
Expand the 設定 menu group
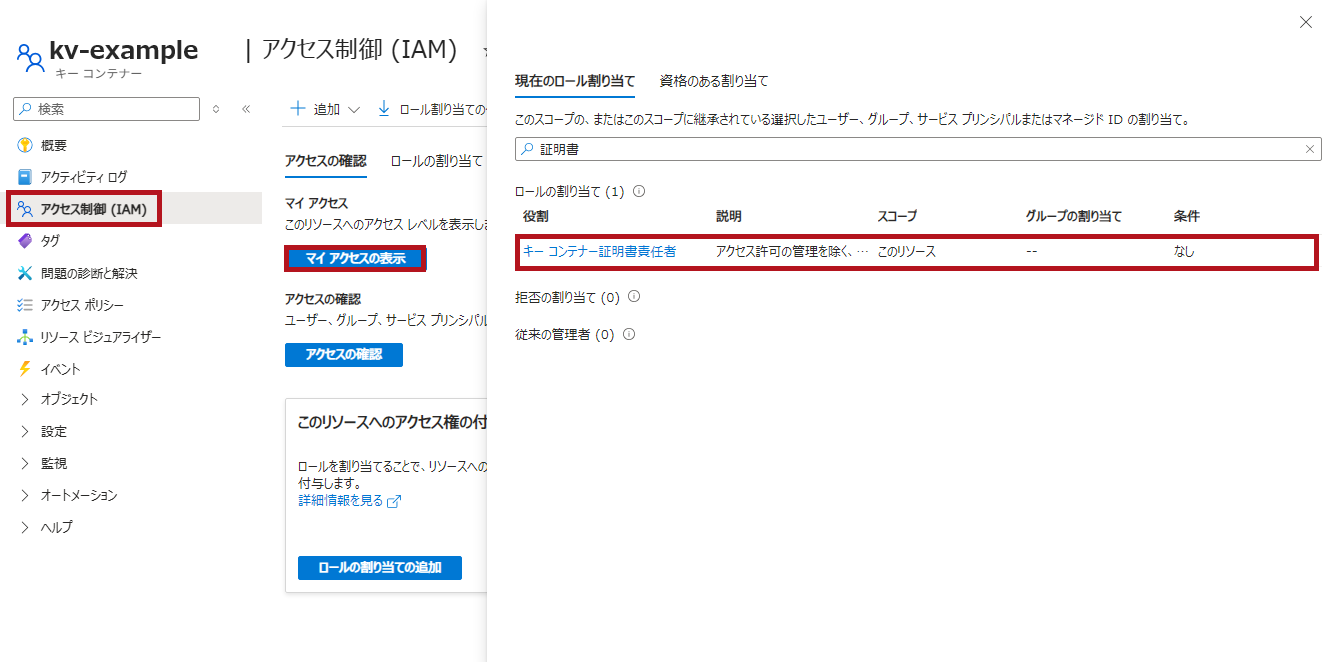click(25, 431)
